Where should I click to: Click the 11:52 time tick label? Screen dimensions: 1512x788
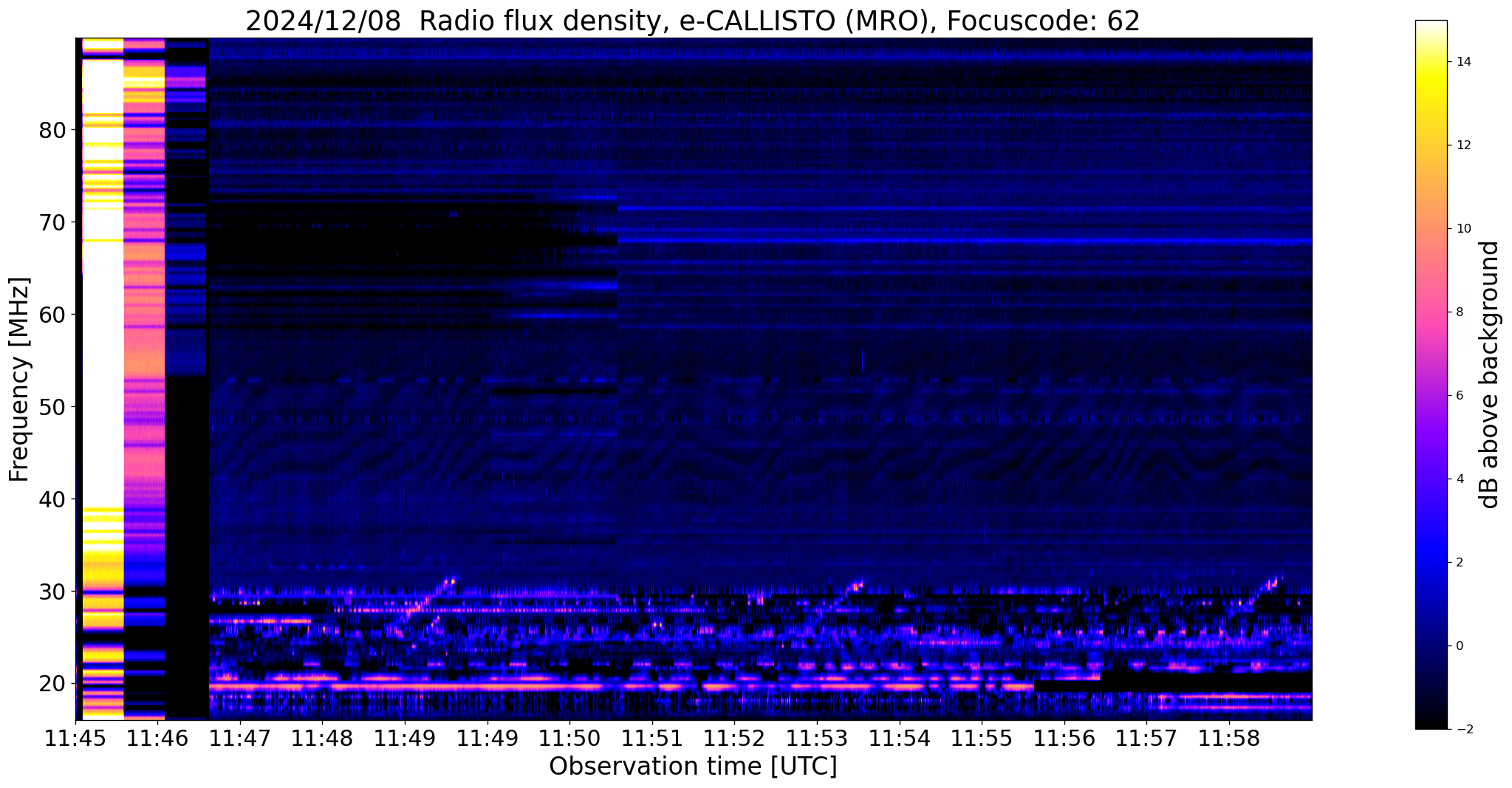click(734, 738)
